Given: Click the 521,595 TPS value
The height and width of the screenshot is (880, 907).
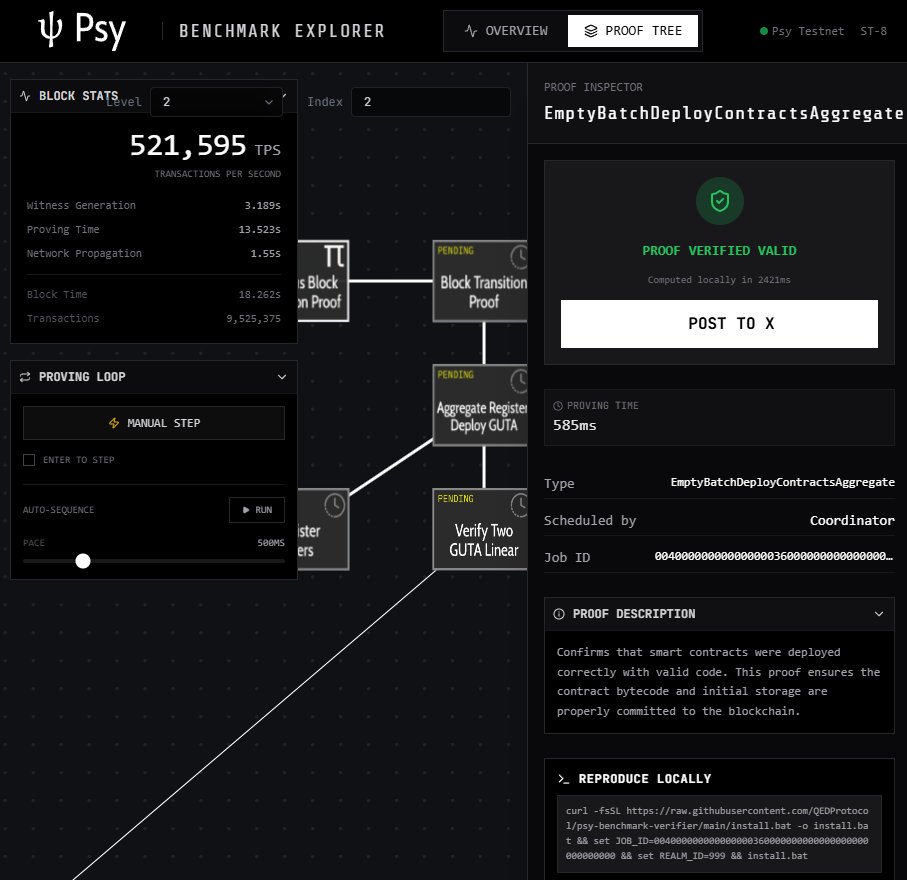Looking at the screenshot, I should pyautogui.click(x=188, y=145).
